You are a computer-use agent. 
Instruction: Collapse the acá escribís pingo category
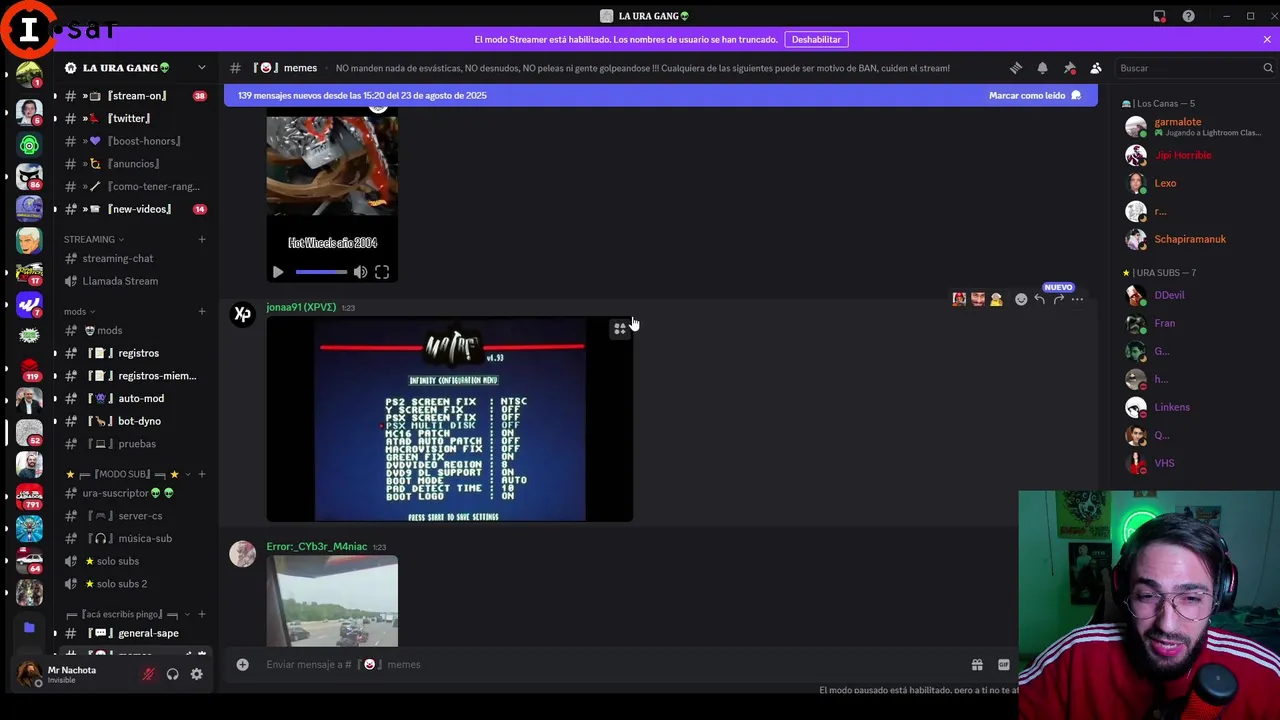pyautogui.click(x=127, y=614)
